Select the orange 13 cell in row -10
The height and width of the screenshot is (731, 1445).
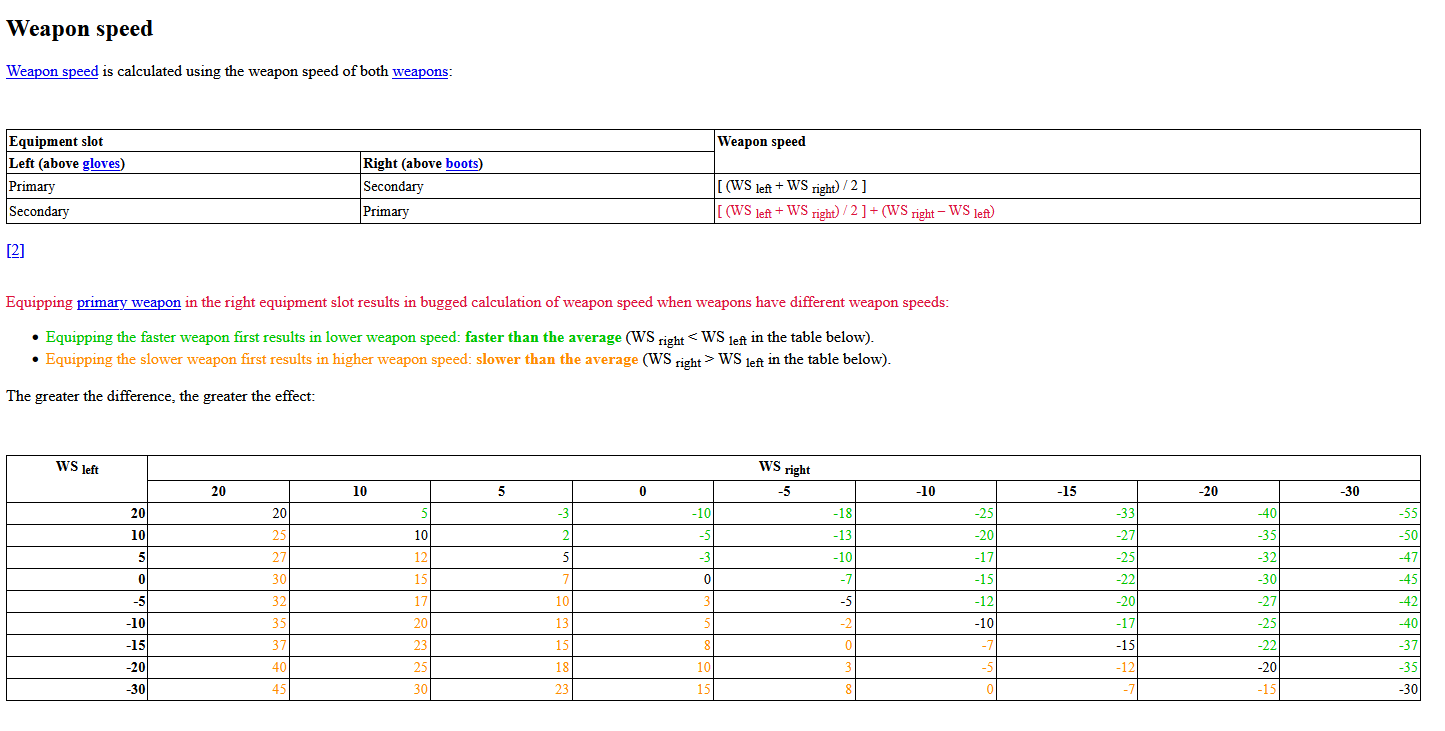pyautogui.click(x=501, y=623)
